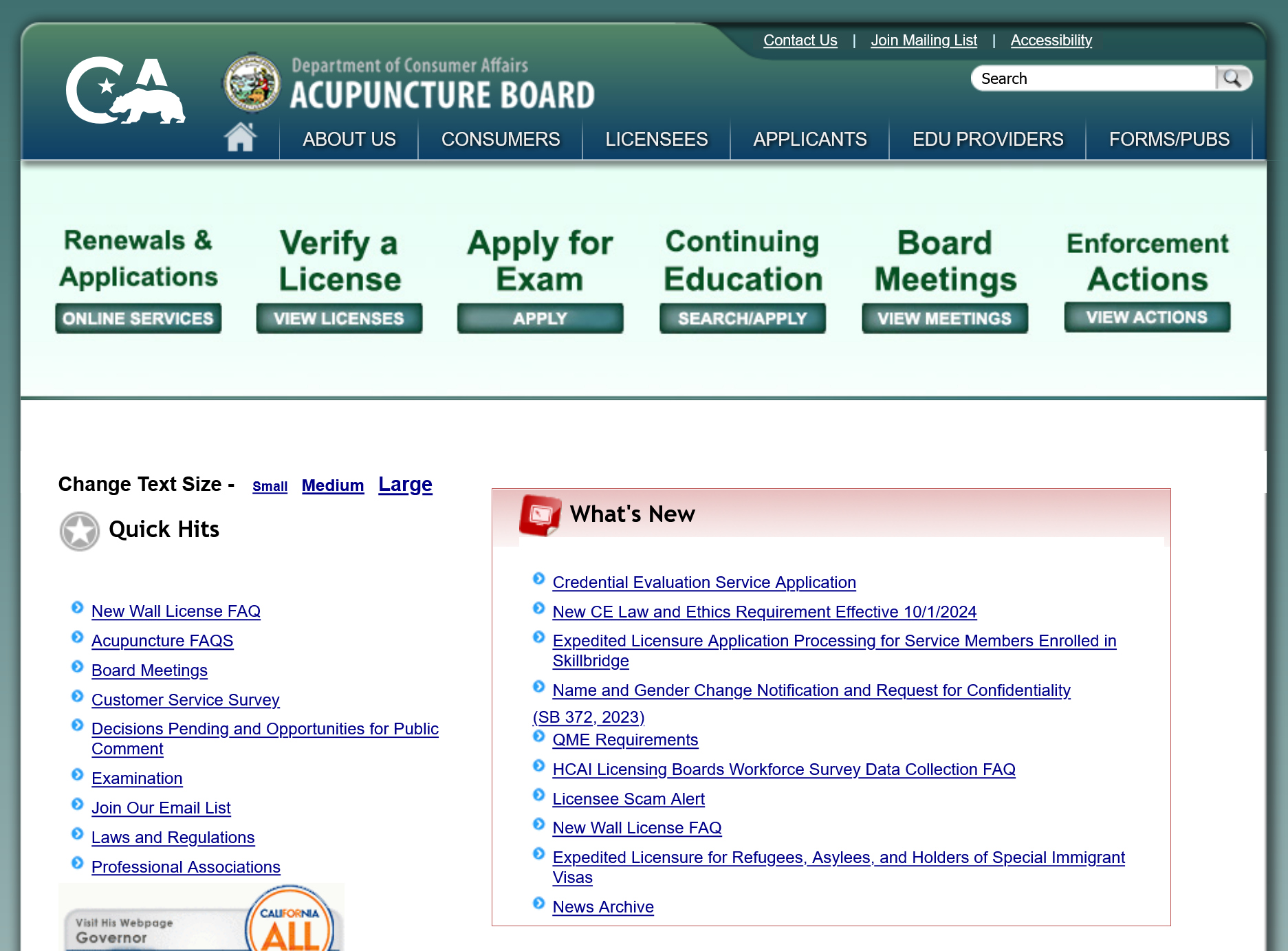1288x951 pixels.
Task: Click the CA bear state logo
Action: pos(125,91)
